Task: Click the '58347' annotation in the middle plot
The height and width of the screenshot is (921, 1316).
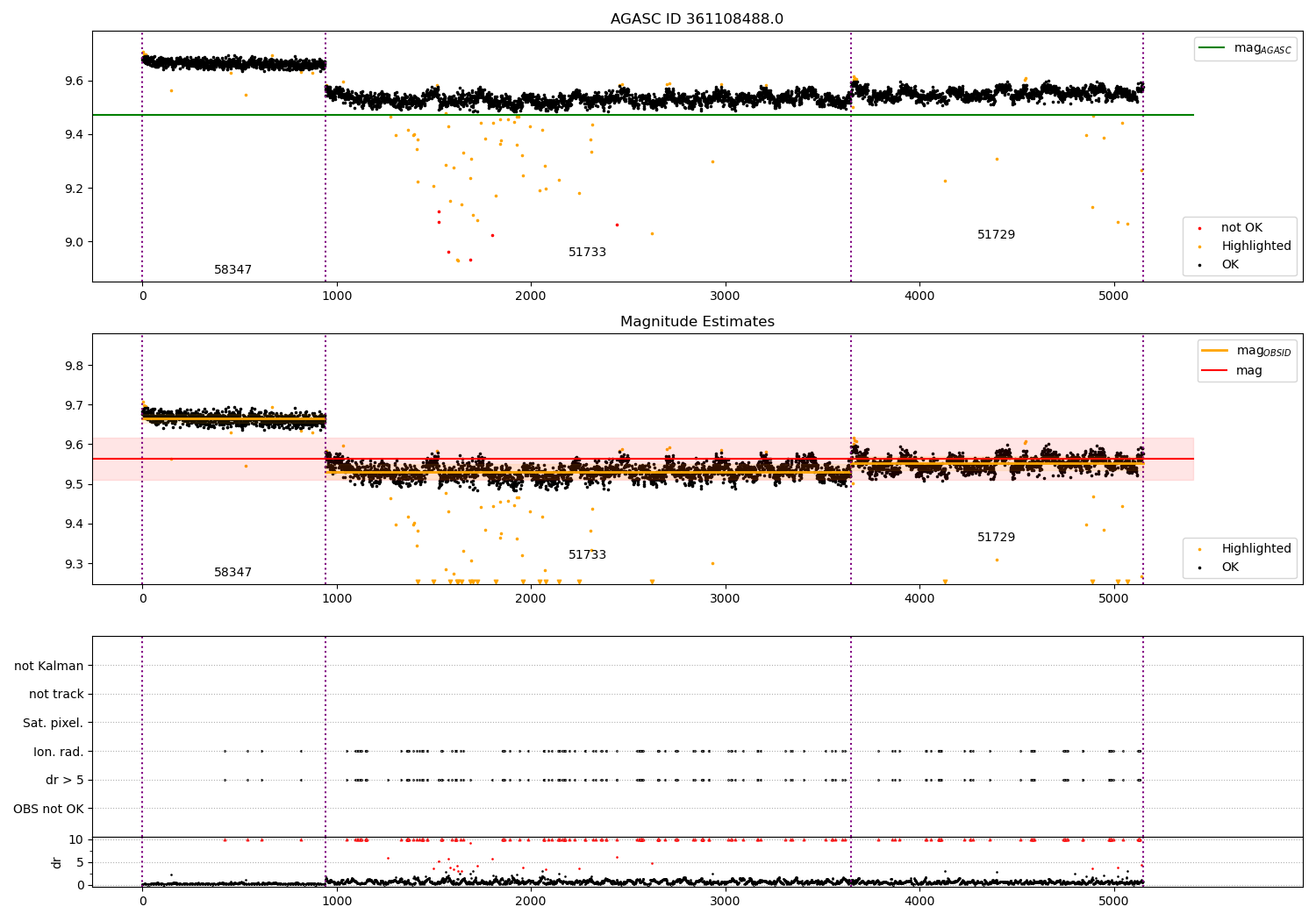Action: (x=232, y=573)
